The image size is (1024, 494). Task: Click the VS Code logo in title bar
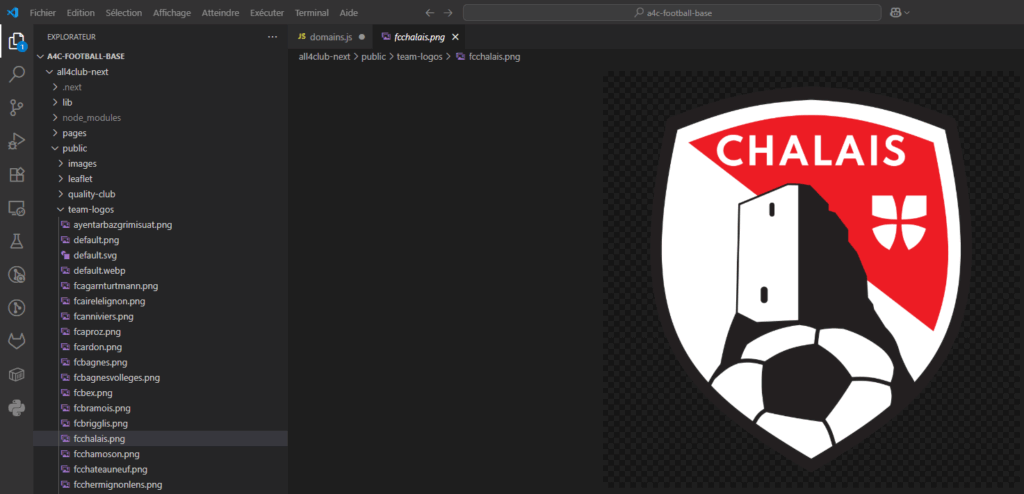click(12, 12)
